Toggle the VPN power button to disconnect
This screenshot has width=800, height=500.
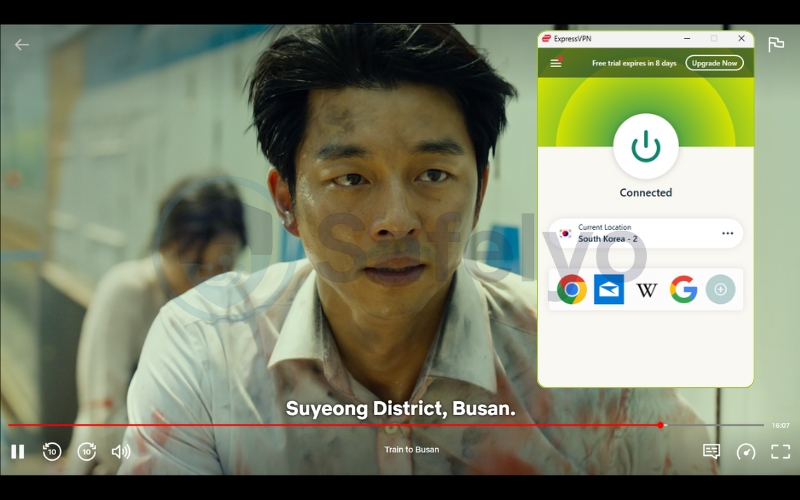pos(646,146)
